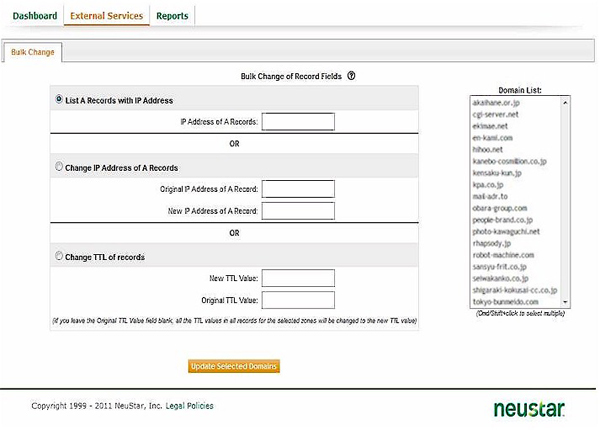
Task: Open the External Services tab
Action: 106,16
